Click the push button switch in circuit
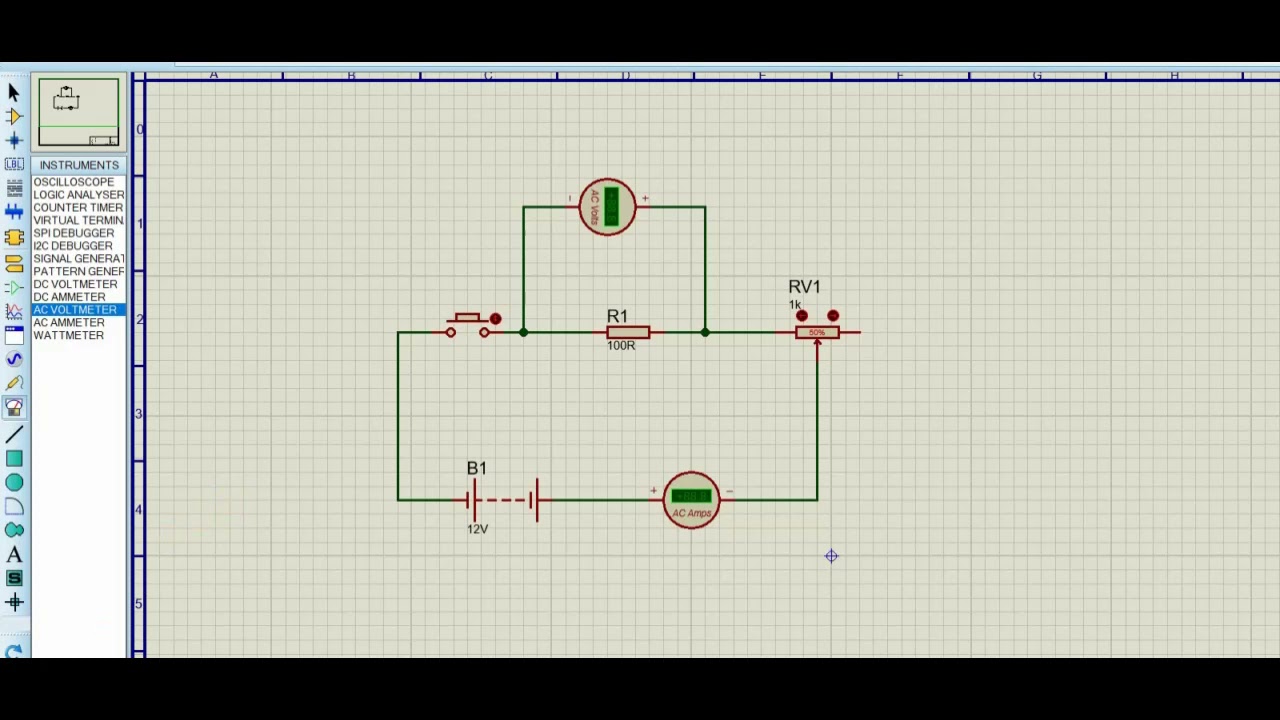Screen dimensions: 1280x720 (x=467, y=325)
